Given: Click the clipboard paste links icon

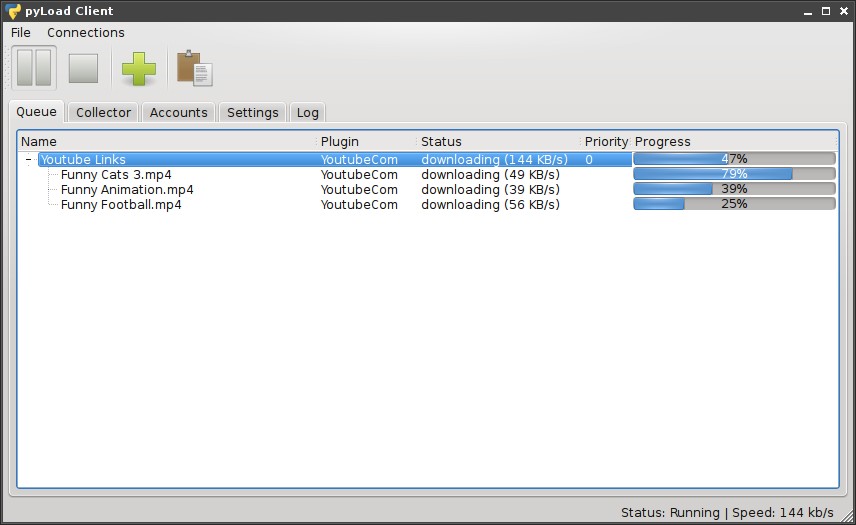Looking at the screenshot, I should 195,69.
